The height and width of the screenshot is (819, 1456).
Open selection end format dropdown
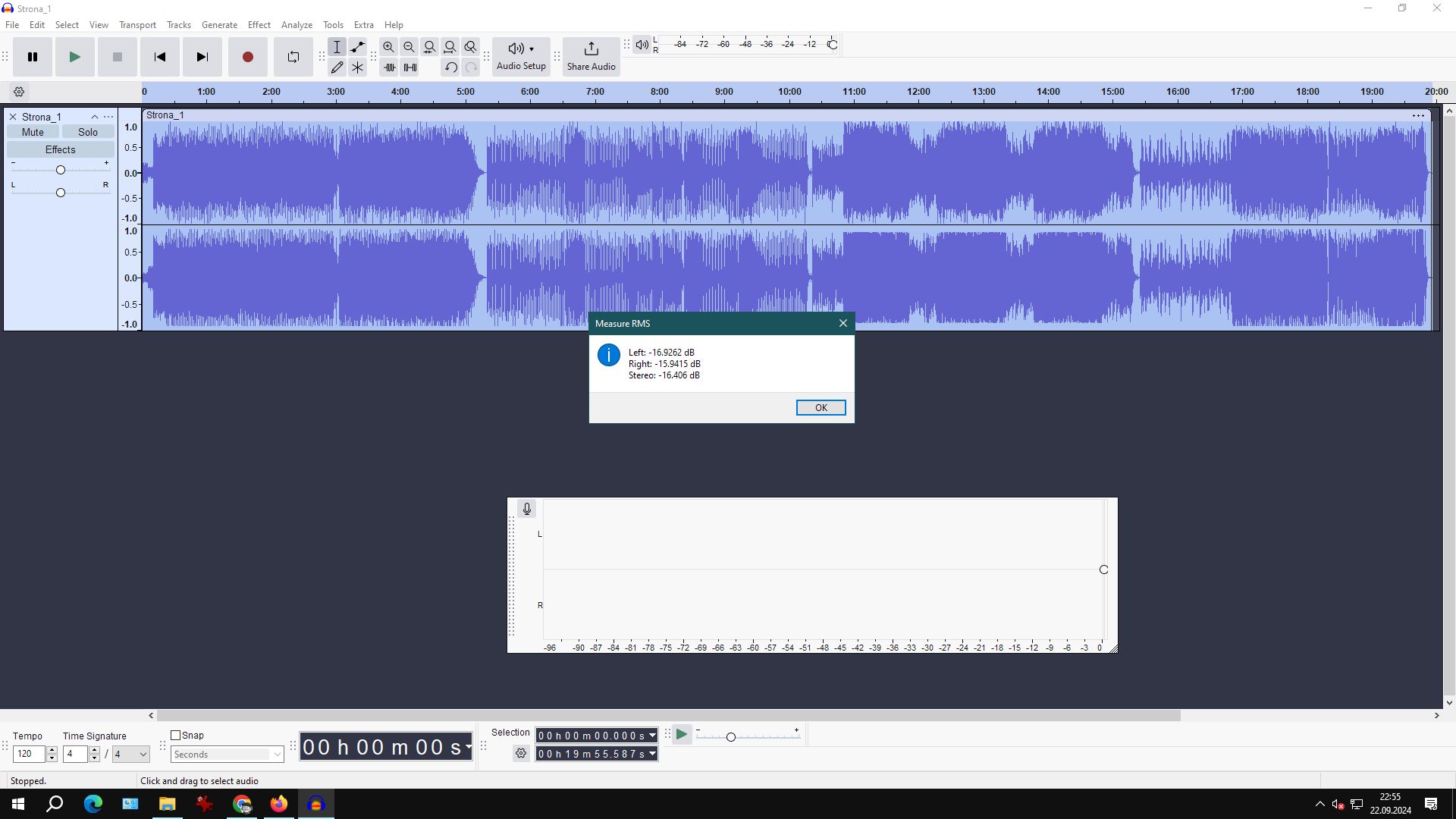click(x=652, y=754)
